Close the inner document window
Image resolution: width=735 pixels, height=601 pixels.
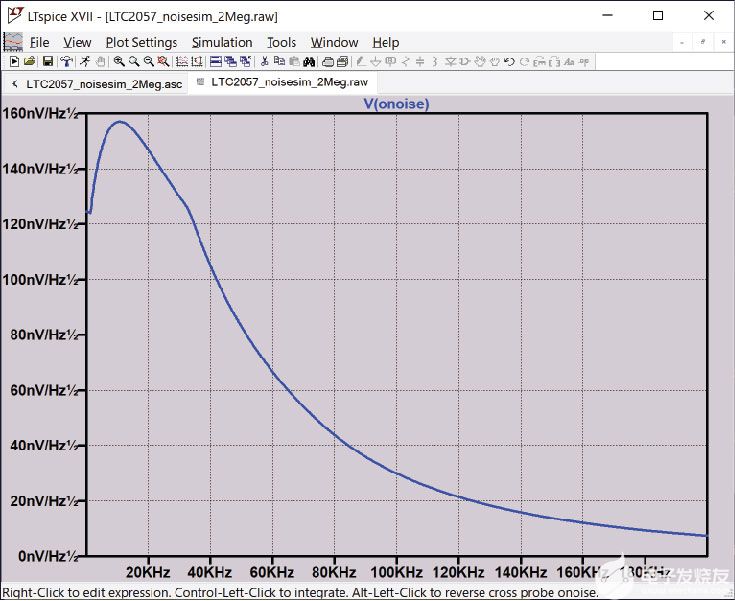click(723, 42)
